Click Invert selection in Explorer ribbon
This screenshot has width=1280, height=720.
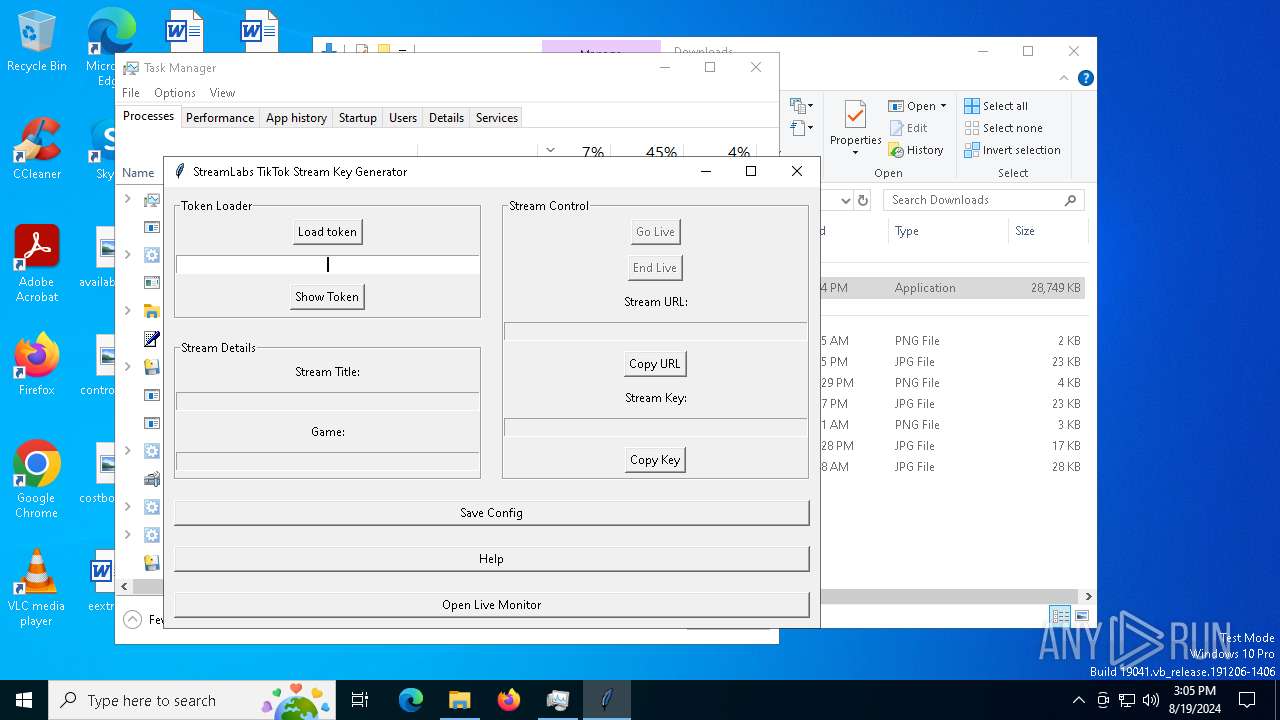[x=1012, y=150]
